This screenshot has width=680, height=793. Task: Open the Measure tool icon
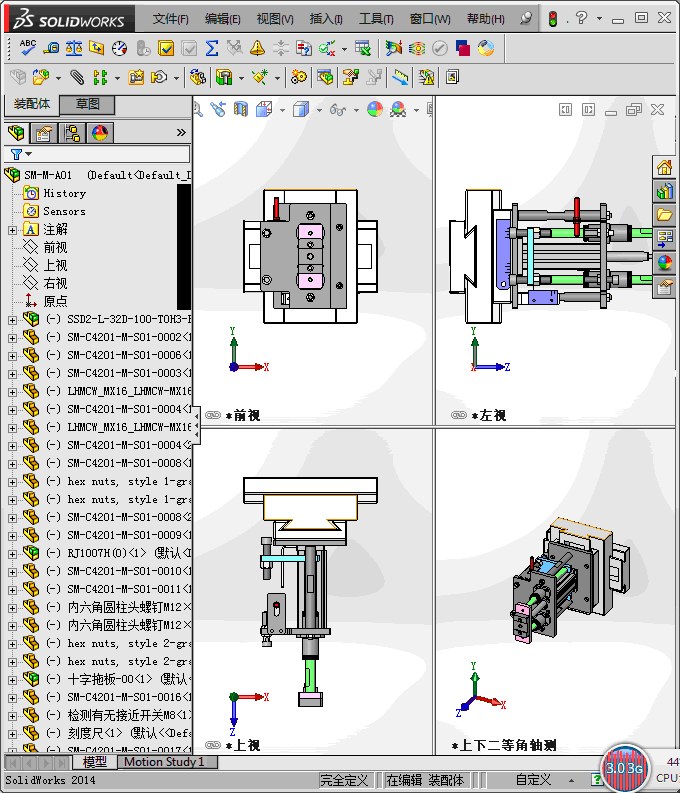tap(51, 48)
